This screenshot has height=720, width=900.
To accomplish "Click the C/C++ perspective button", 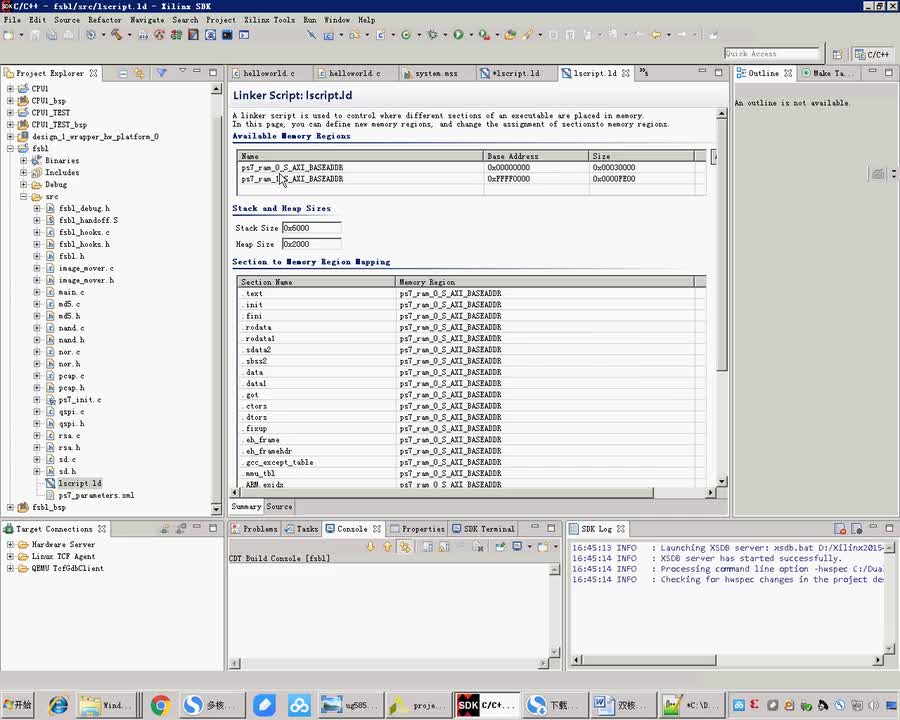I will pyautogui.click(x=872, y=54).
